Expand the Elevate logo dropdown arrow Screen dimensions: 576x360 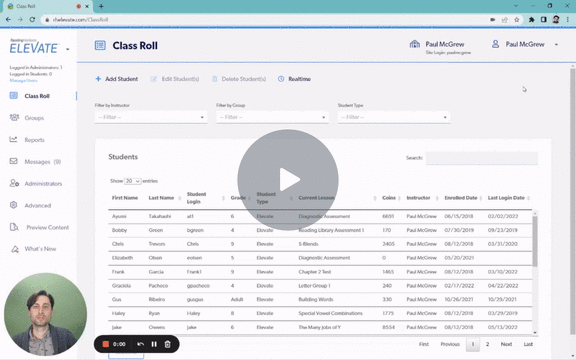pos(68,49)
